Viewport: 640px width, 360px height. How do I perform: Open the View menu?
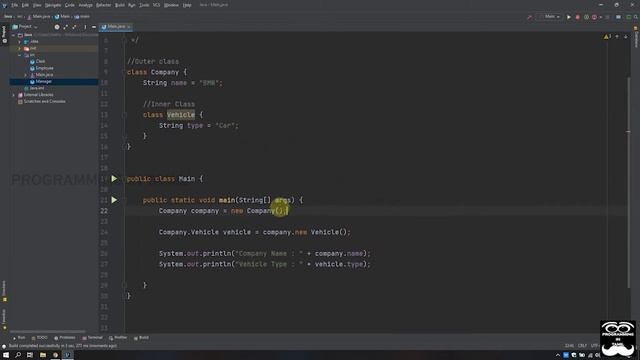37,5
